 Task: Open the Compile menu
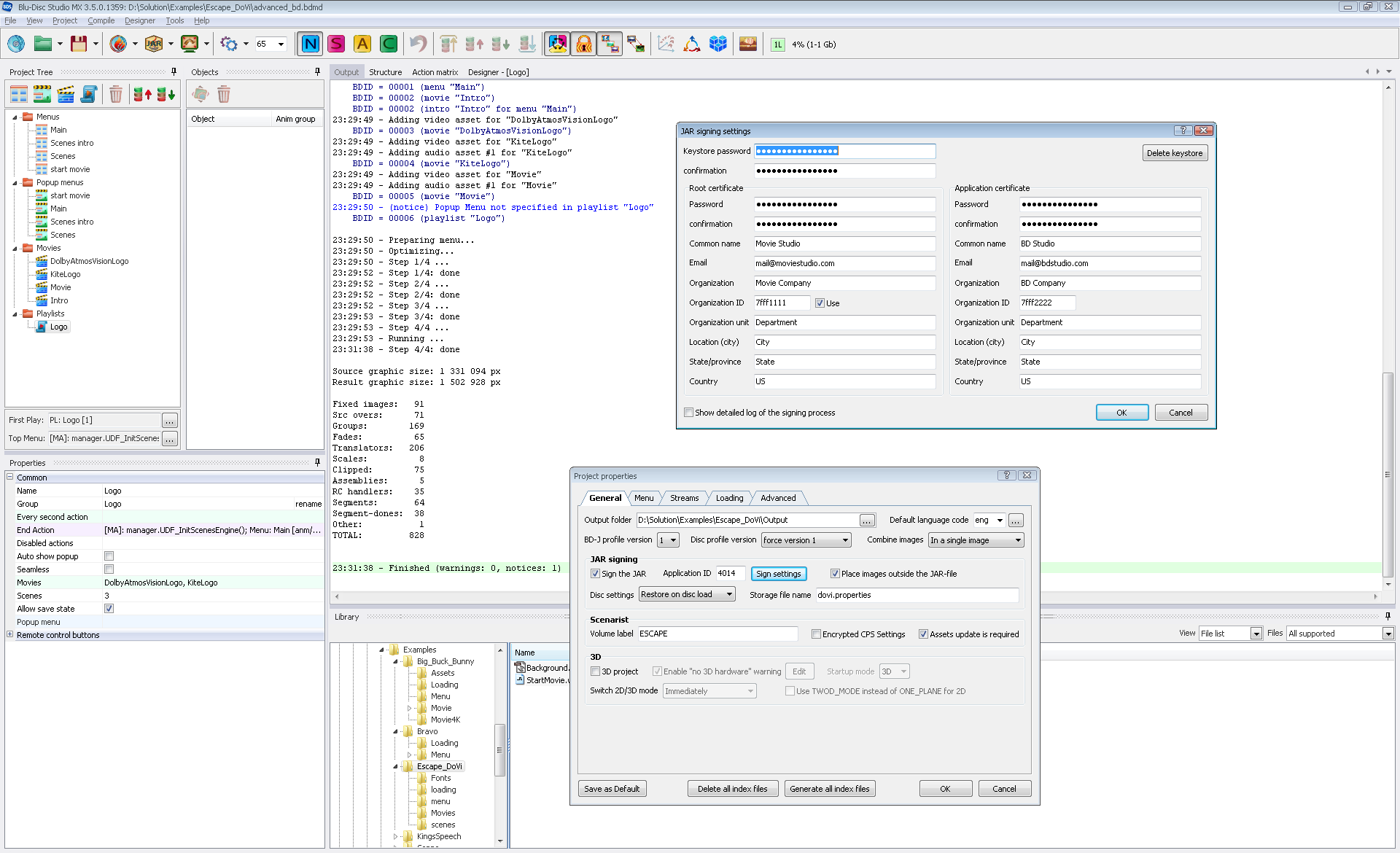pyautogui.click(x=101, y=20)
